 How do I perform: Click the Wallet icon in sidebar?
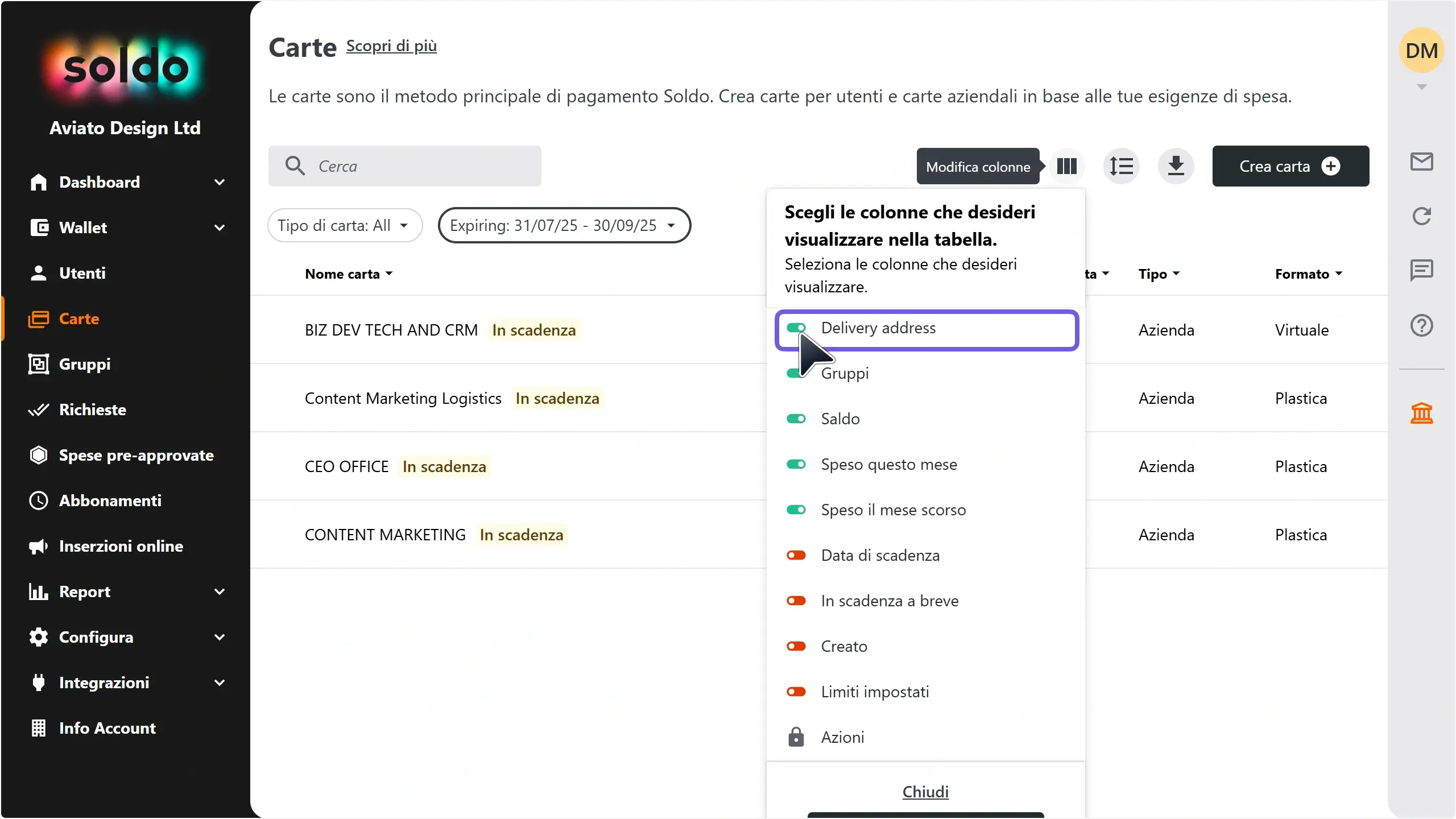point(39,227)
